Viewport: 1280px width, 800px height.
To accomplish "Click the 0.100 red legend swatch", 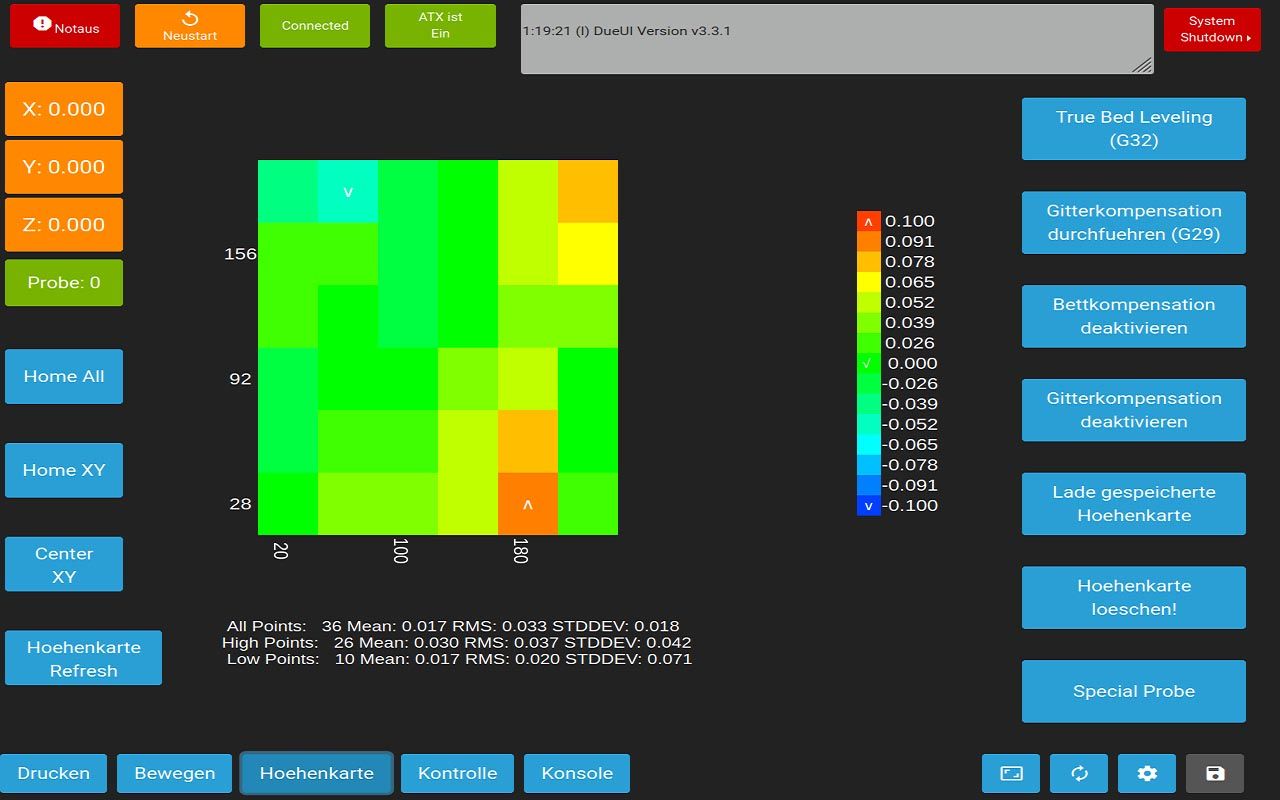I will (868, 221).
